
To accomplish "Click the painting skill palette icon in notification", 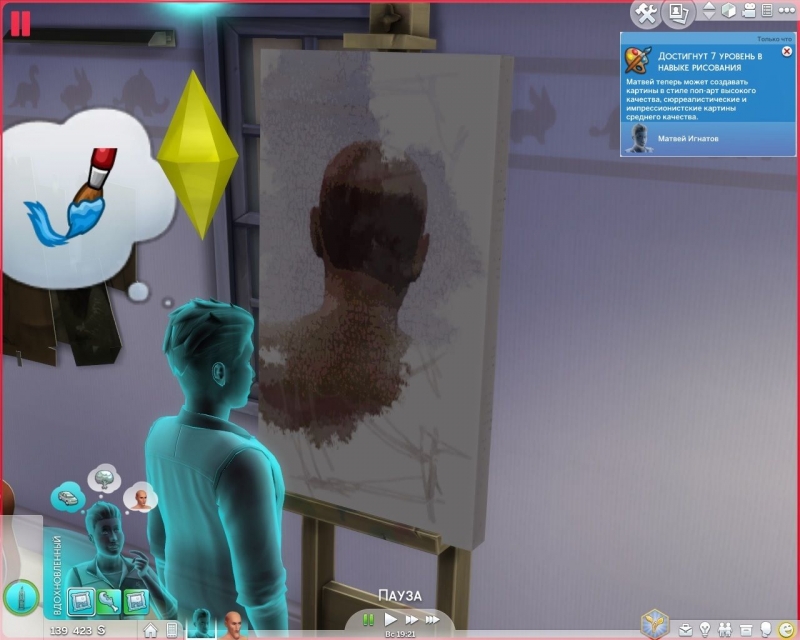I will (638, 60).
